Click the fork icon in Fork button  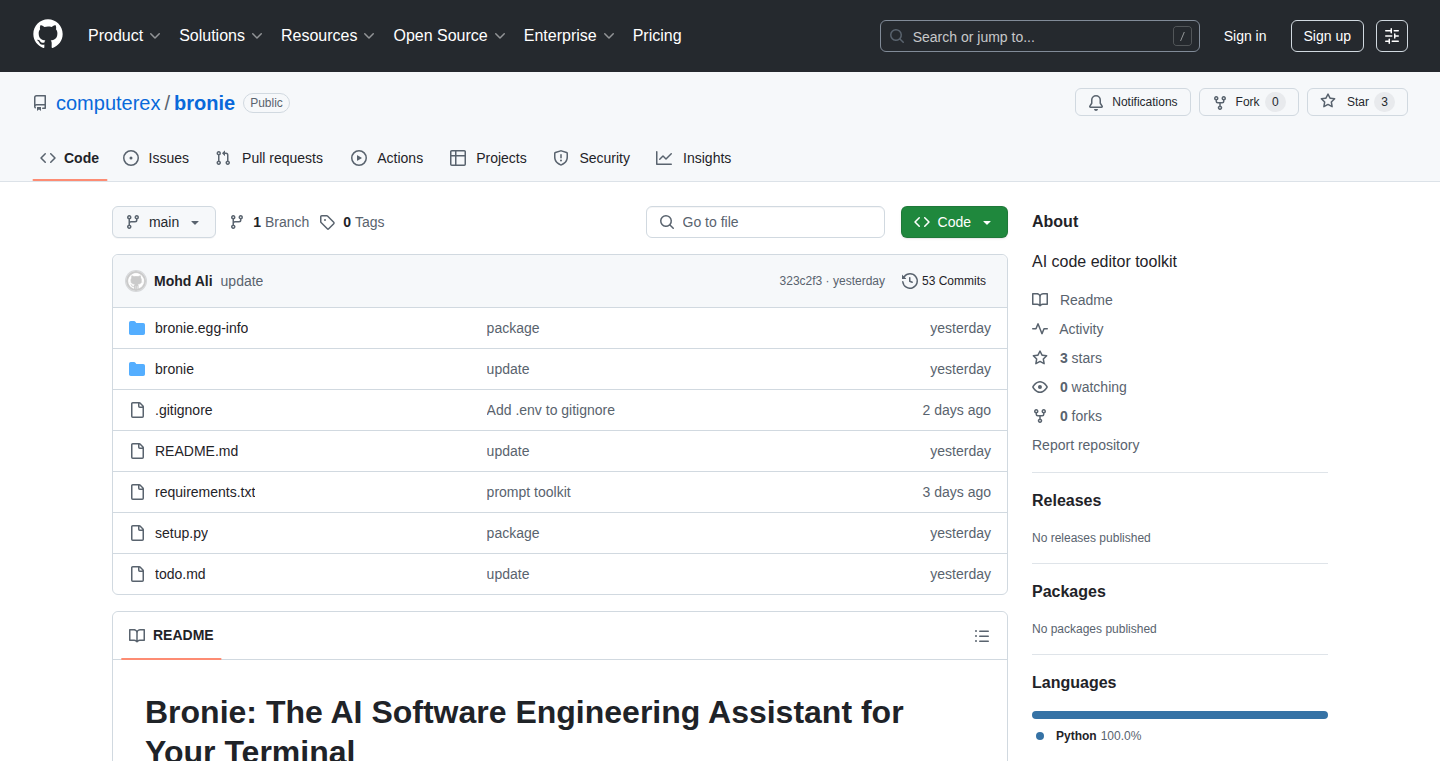(1220, 102)
